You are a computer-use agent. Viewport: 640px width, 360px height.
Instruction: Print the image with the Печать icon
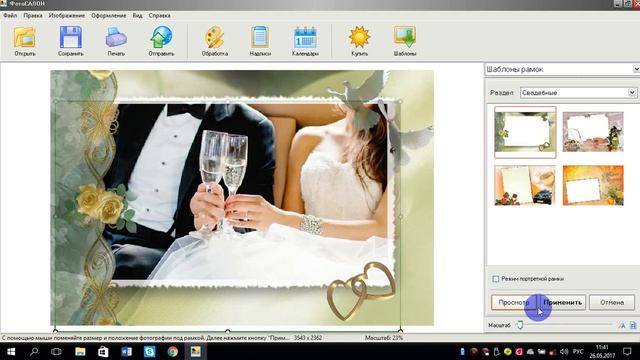click(116, 41)
